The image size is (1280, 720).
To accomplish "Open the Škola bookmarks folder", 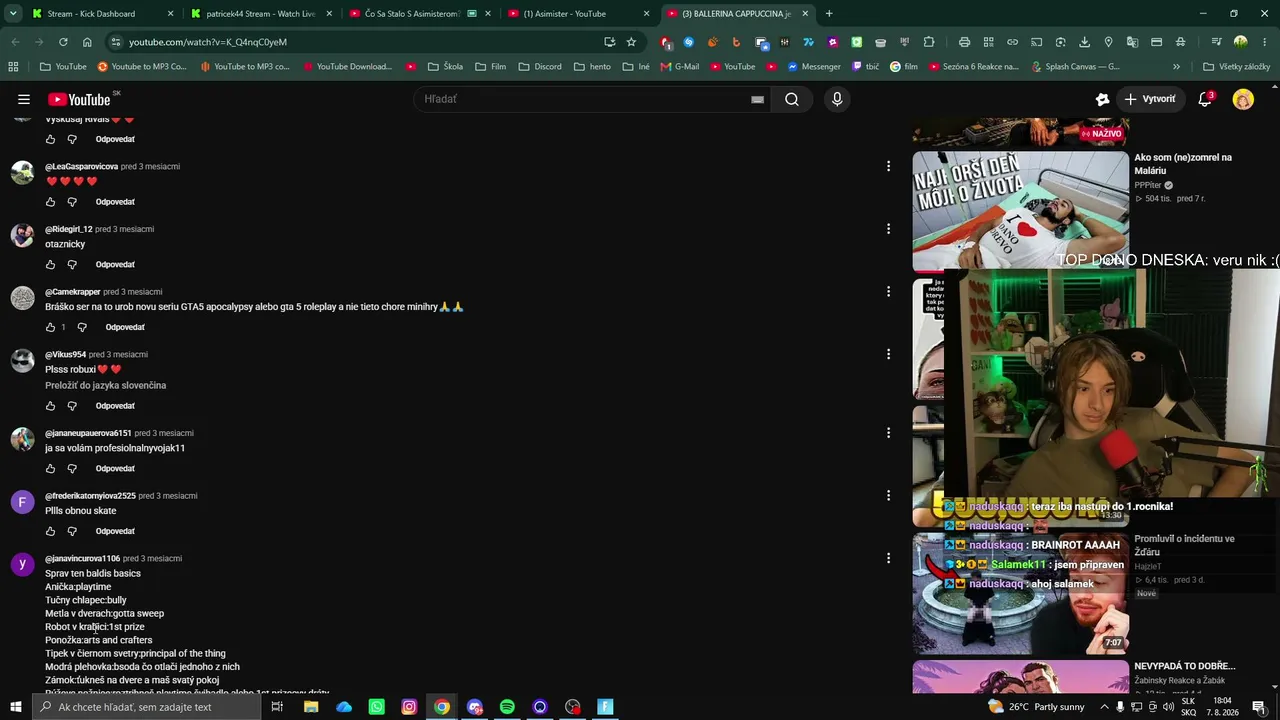I will click(445, 67).
